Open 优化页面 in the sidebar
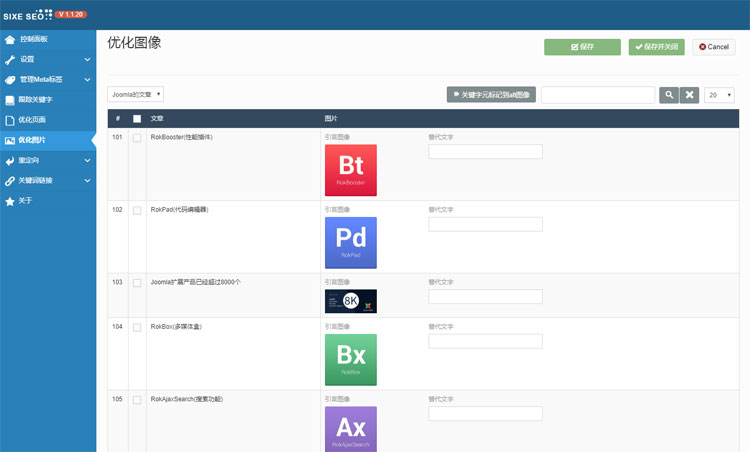 click(x=32, y=120)
